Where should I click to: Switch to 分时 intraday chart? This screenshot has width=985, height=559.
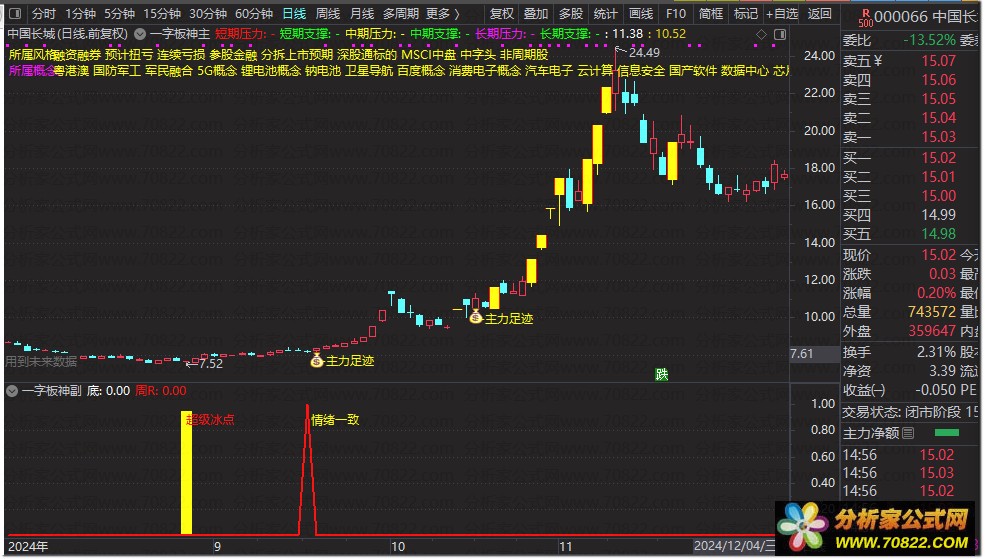tap(43, 13)
